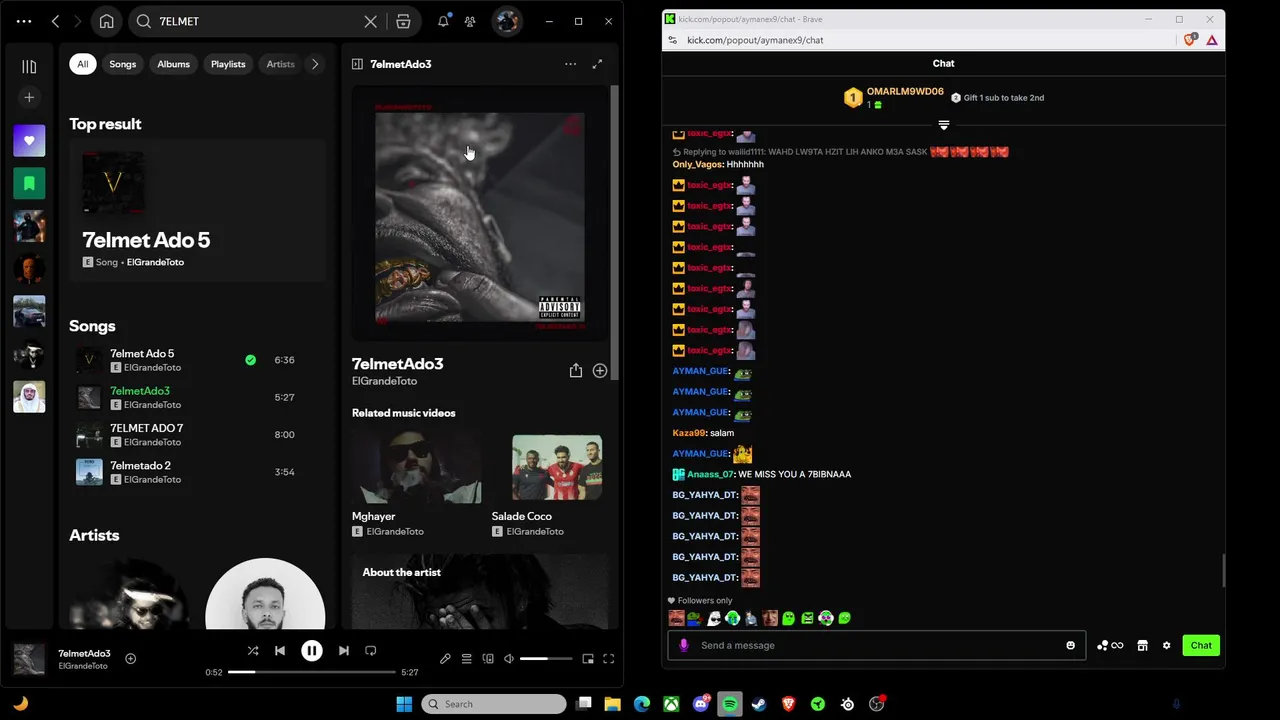Screen dimensions: 1280x720
Task: Open the Spotify home page
Action: point(107,21)
